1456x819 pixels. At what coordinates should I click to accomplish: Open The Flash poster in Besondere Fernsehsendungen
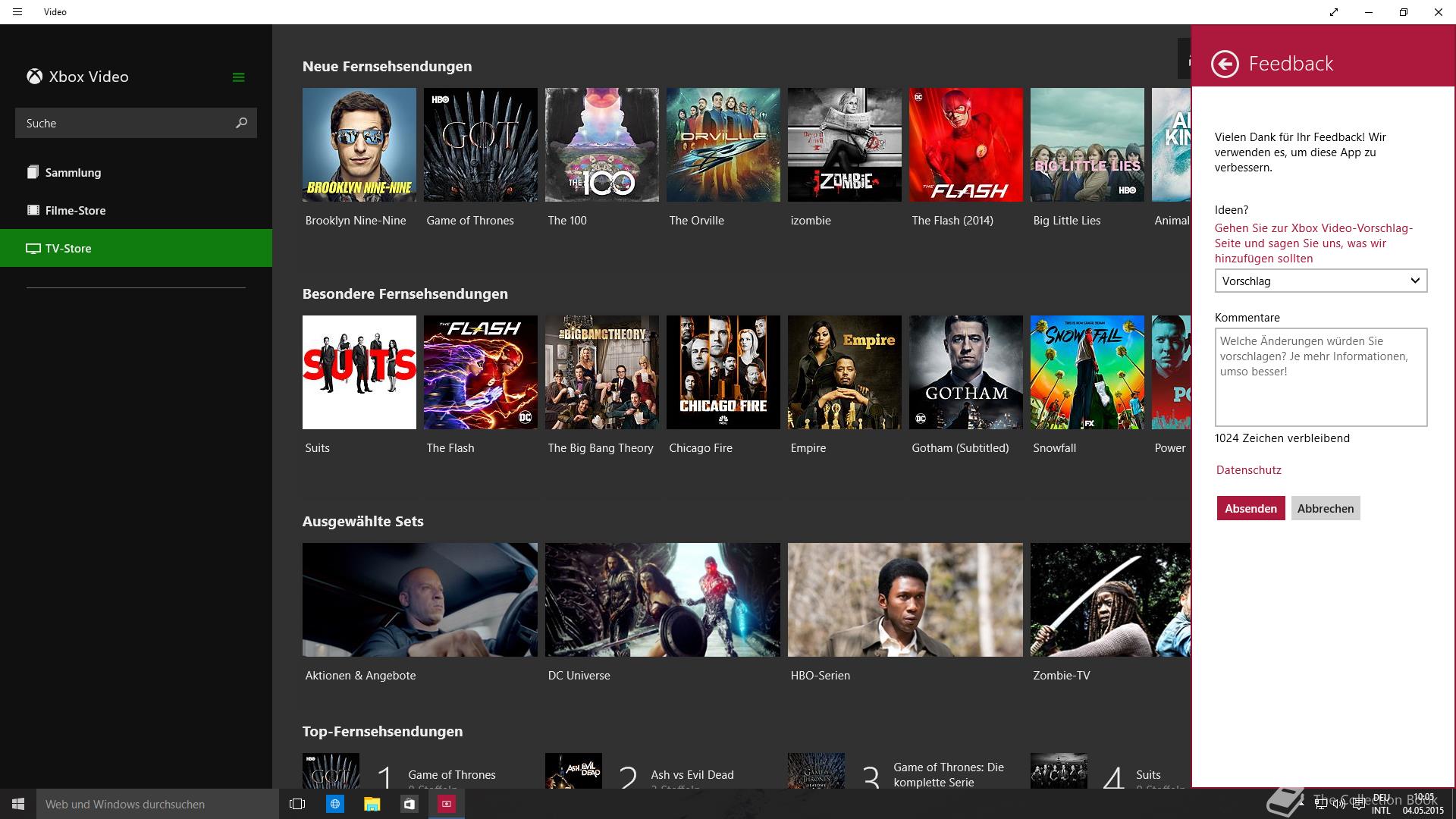click(480, 372)
